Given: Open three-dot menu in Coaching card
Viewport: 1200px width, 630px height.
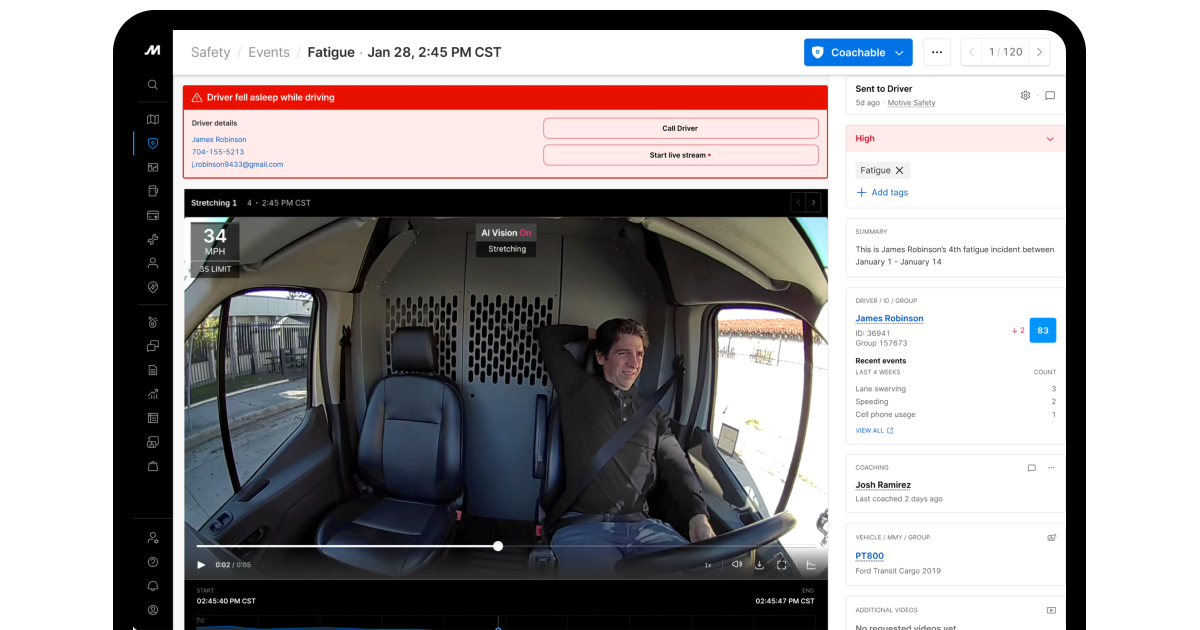Looking at the screenshot, I should pos(1051,467).
